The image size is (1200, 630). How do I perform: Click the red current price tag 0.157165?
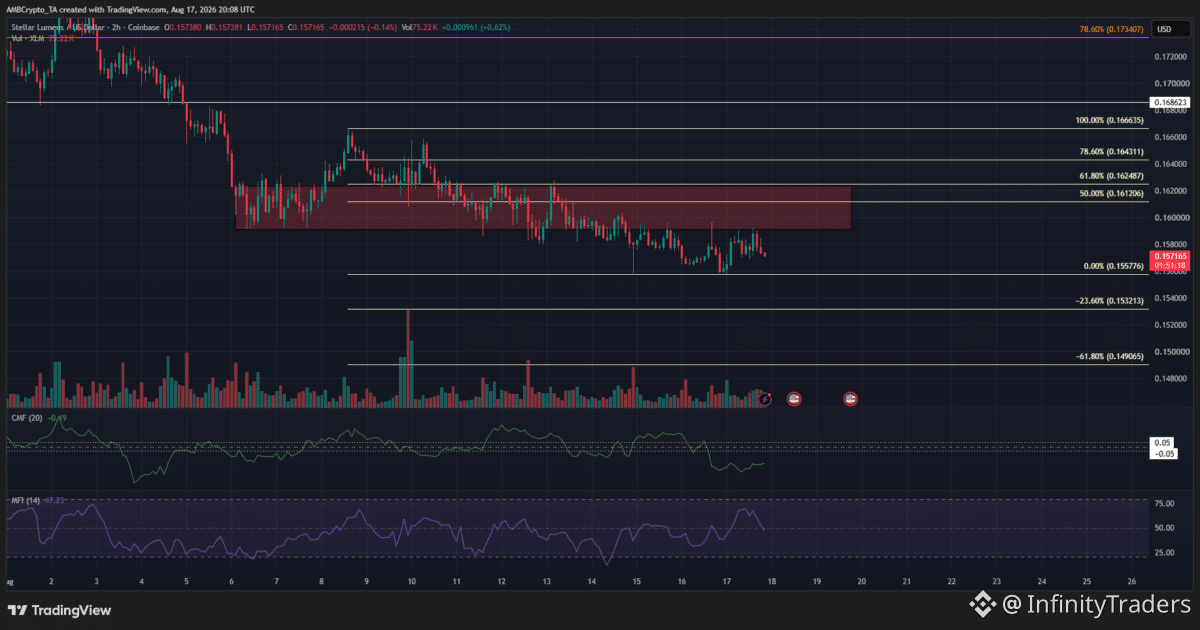[x=1169, y=261]
